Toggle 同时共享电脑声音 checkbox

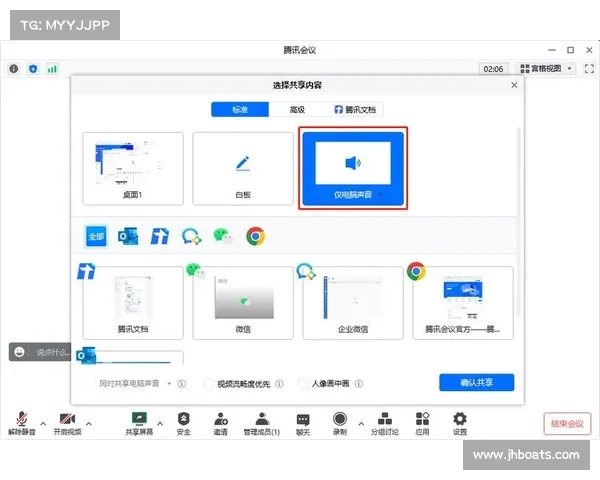[91, 383]
